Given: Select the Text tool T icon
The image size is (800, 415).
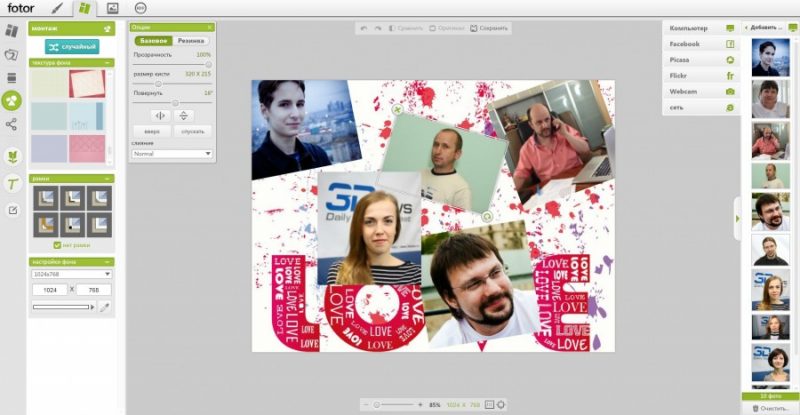Looking at the screenshot, I should 12,183.
